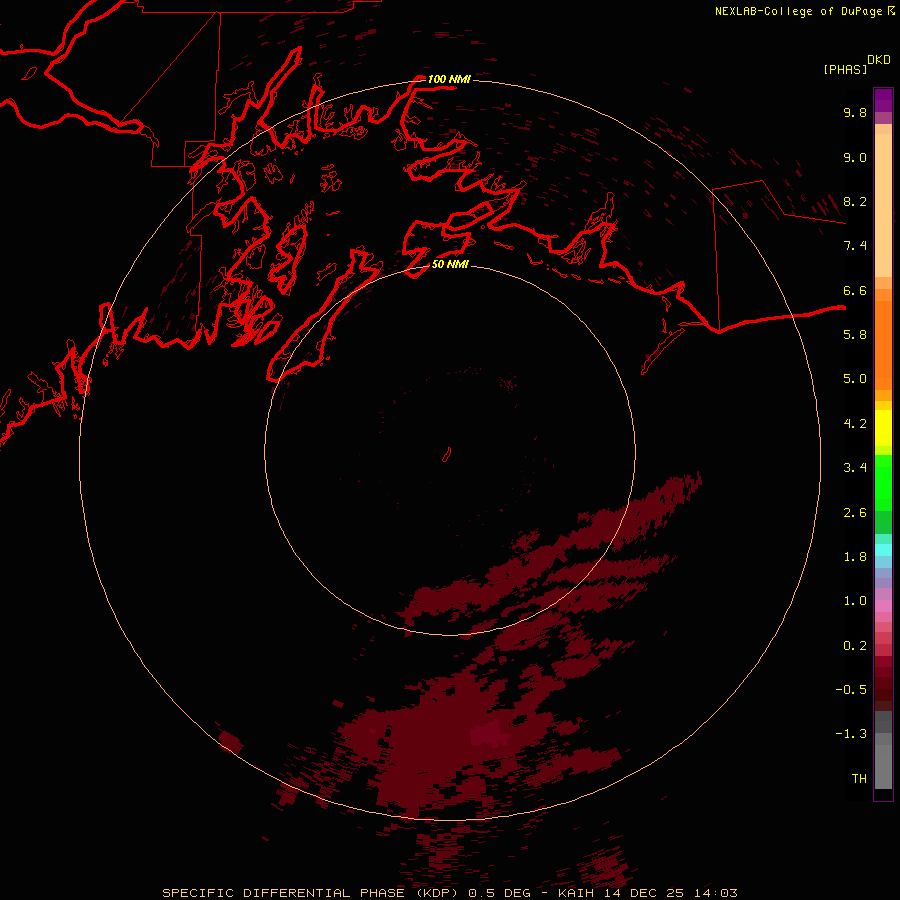Click the 5.0 value on the color scale
900x900 pixels.
coord(855,379)
